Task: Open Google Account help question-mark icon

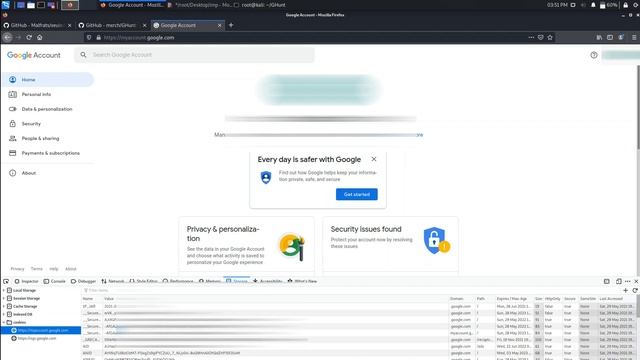Action: [x=594, y=55]
